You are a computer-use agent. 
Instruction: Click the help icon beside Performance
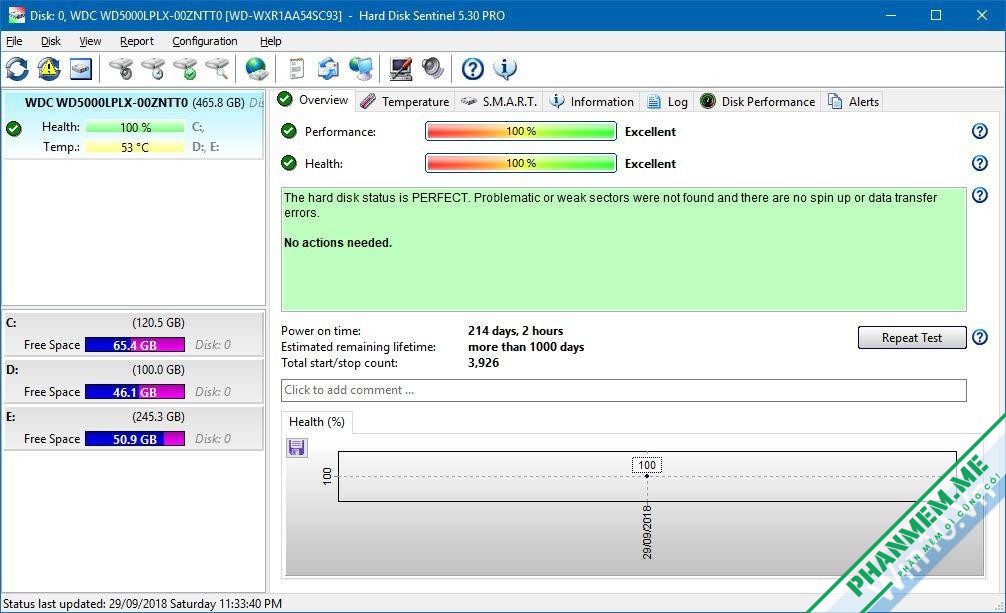pyautogui.click(x=980, y=131)
